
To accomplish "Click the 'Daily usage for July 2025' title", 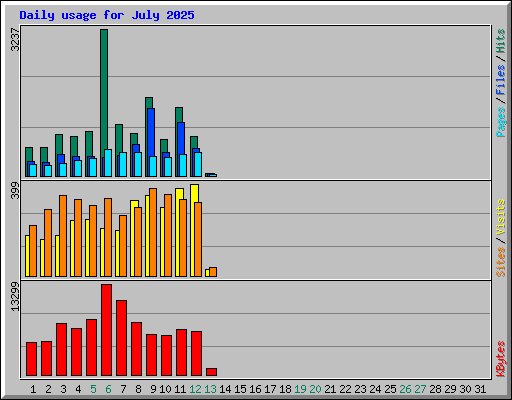I will (x=107, y=15).
